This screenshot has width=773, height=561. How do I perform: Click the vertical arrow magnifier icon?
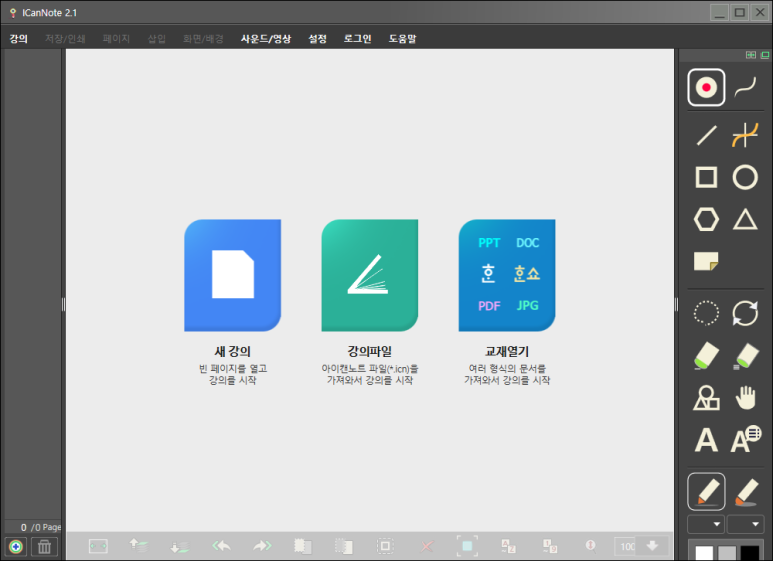point(590,546)
